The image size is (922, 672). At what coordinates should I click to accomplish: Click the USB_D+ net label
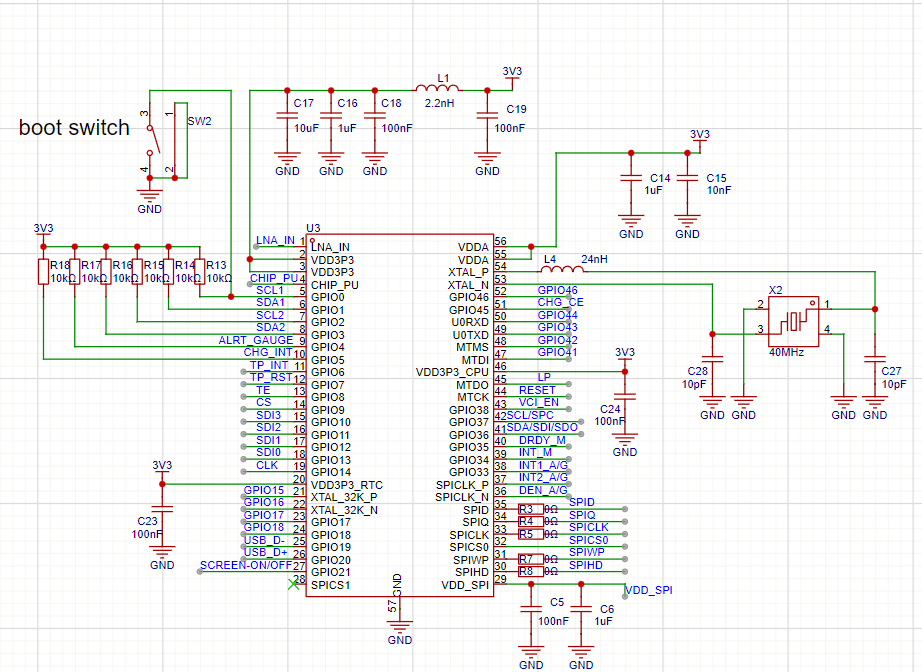266,553
